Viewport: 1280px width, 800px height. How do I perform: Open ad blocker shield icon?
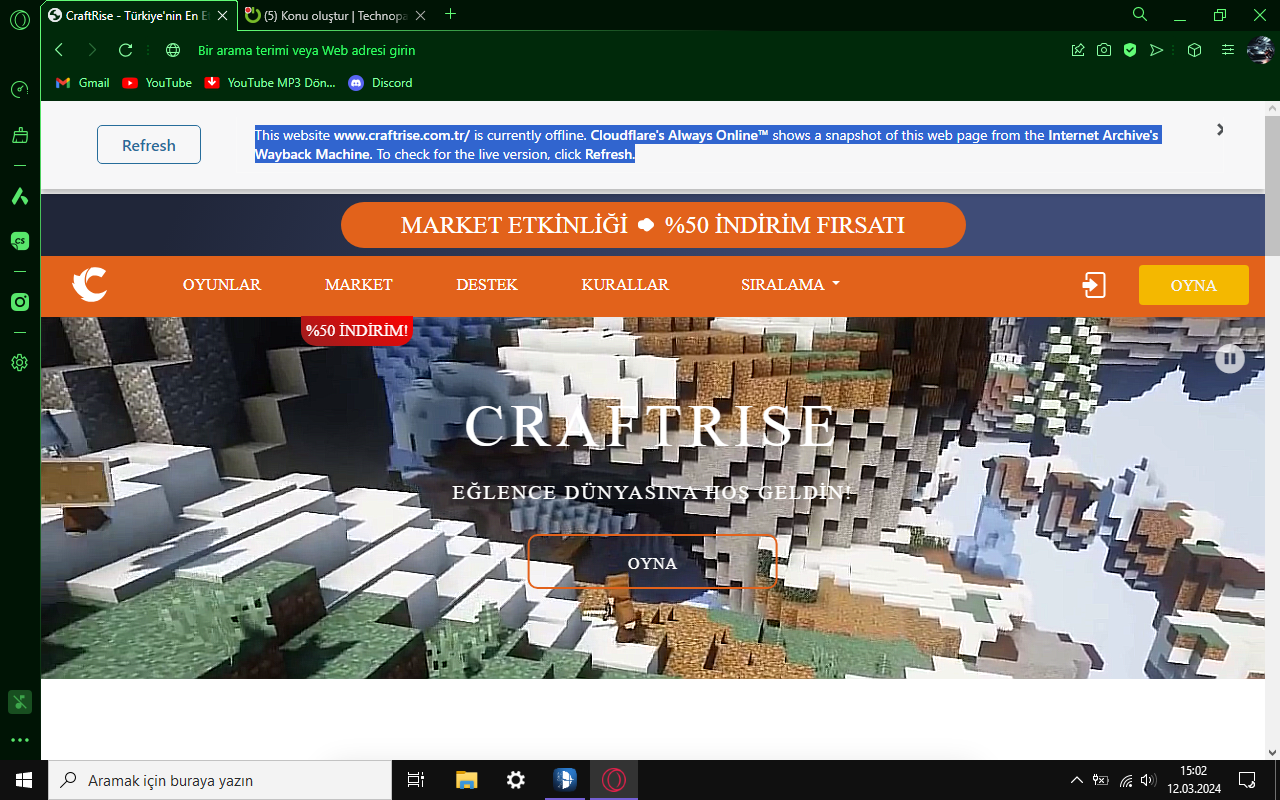[1130, 50]
